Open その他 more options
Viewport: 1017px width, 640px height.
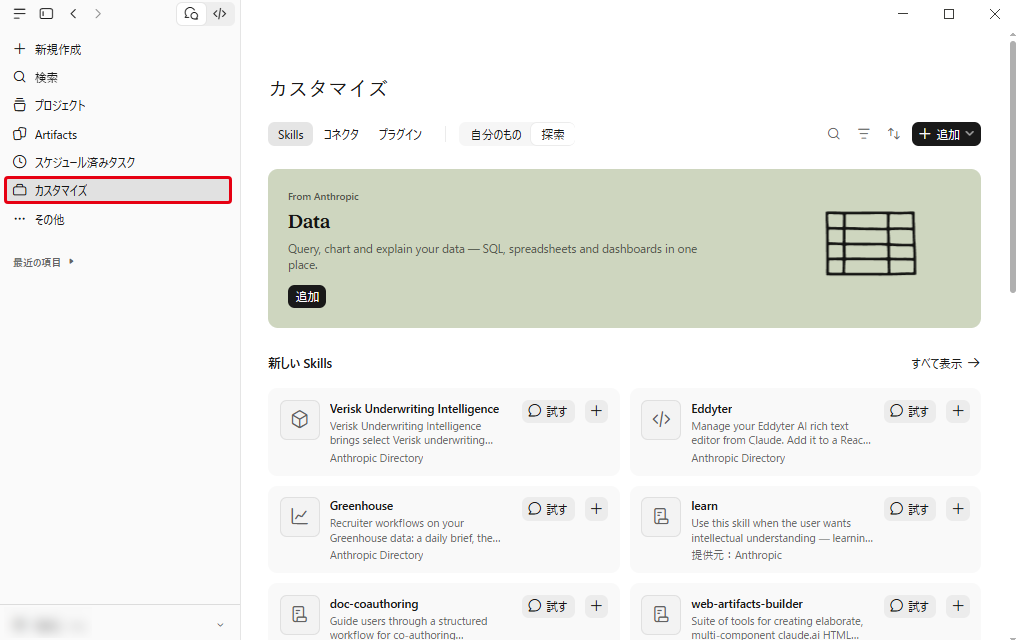tap(119, 220)
